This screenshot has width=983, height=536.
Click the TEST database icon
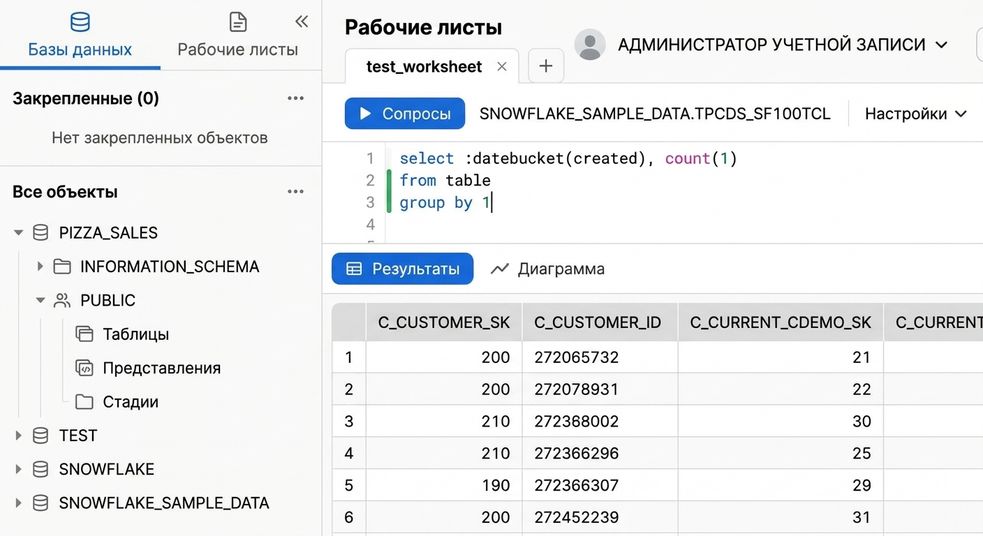pos(40,435)
